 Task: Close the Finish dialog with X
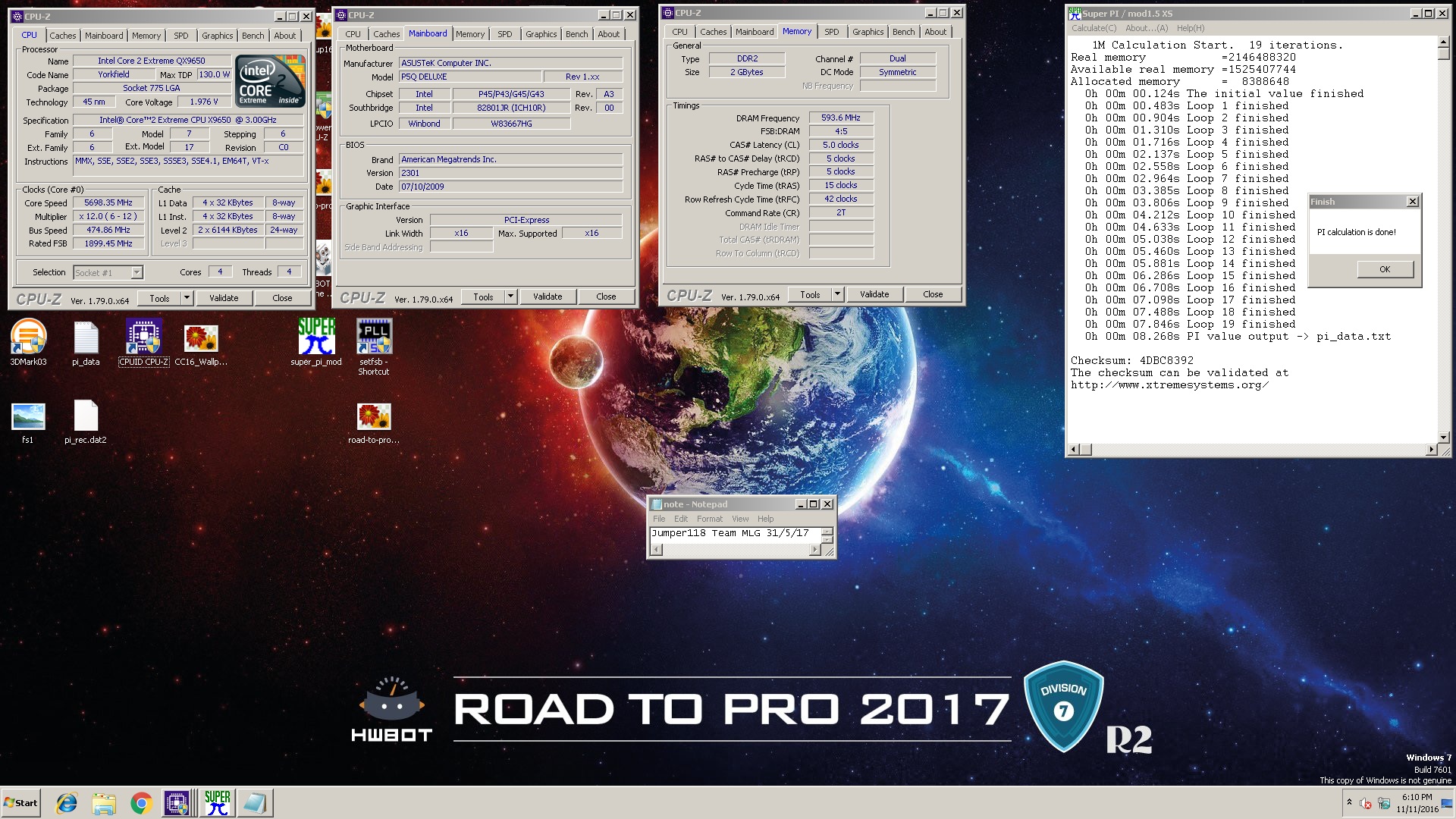(1412, 202)
